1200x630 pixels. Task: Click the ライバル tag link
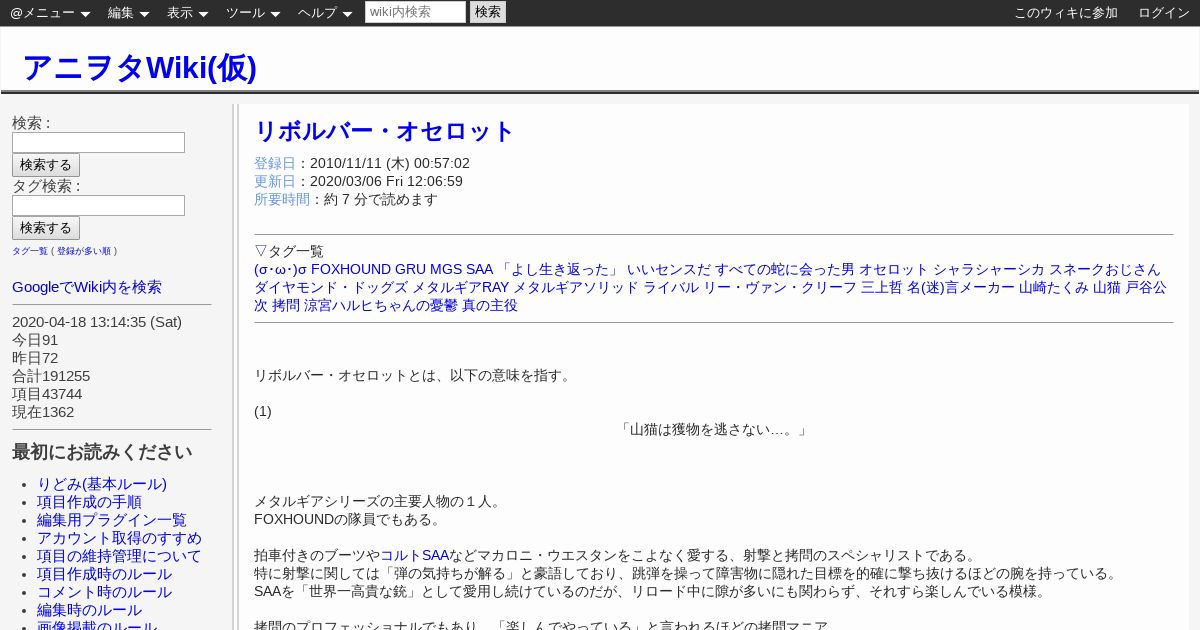[670, 288]
